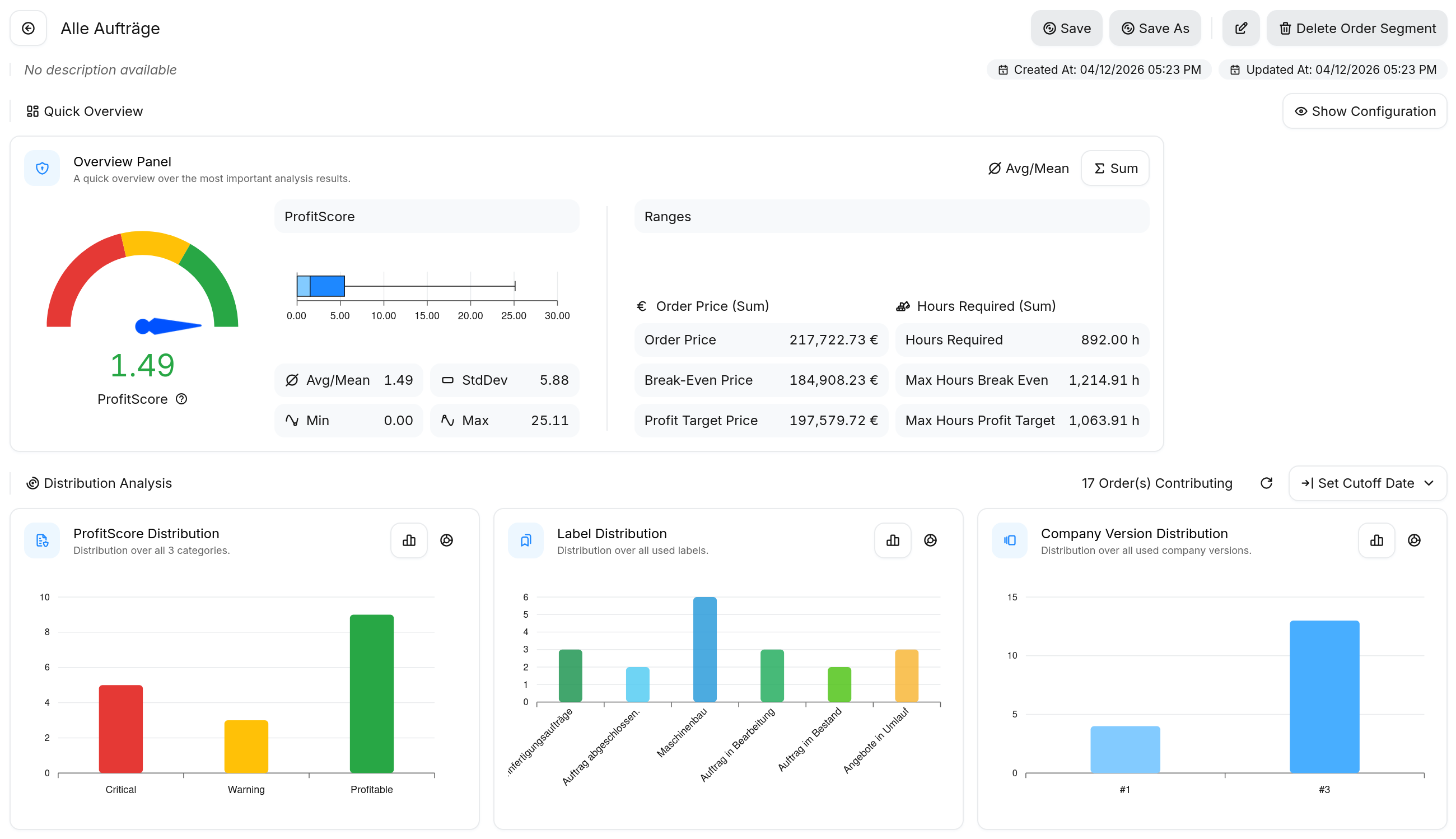1456x839 pixels.
Task: Open the edit pencil icon button
Action: click(x=1240, y=28)
